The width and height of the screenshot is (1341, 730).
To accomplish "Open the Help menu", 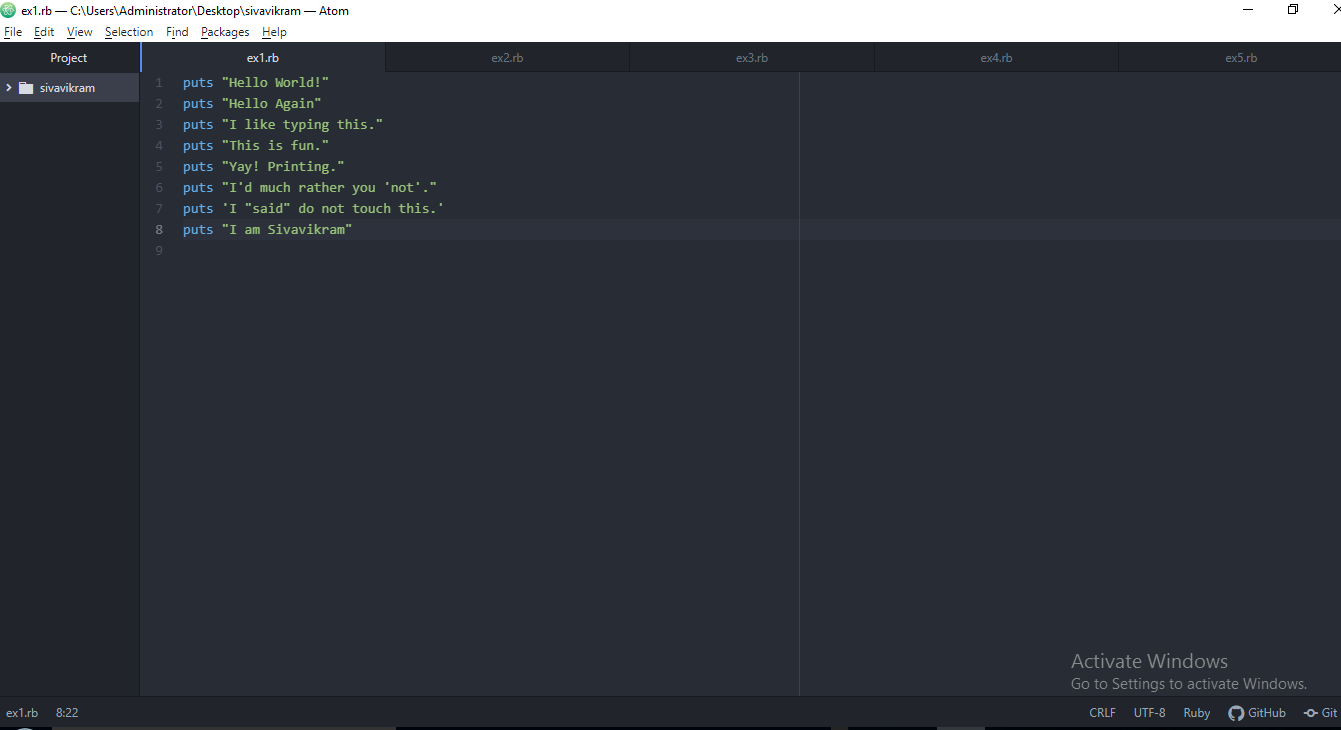I will click(274, 31).
